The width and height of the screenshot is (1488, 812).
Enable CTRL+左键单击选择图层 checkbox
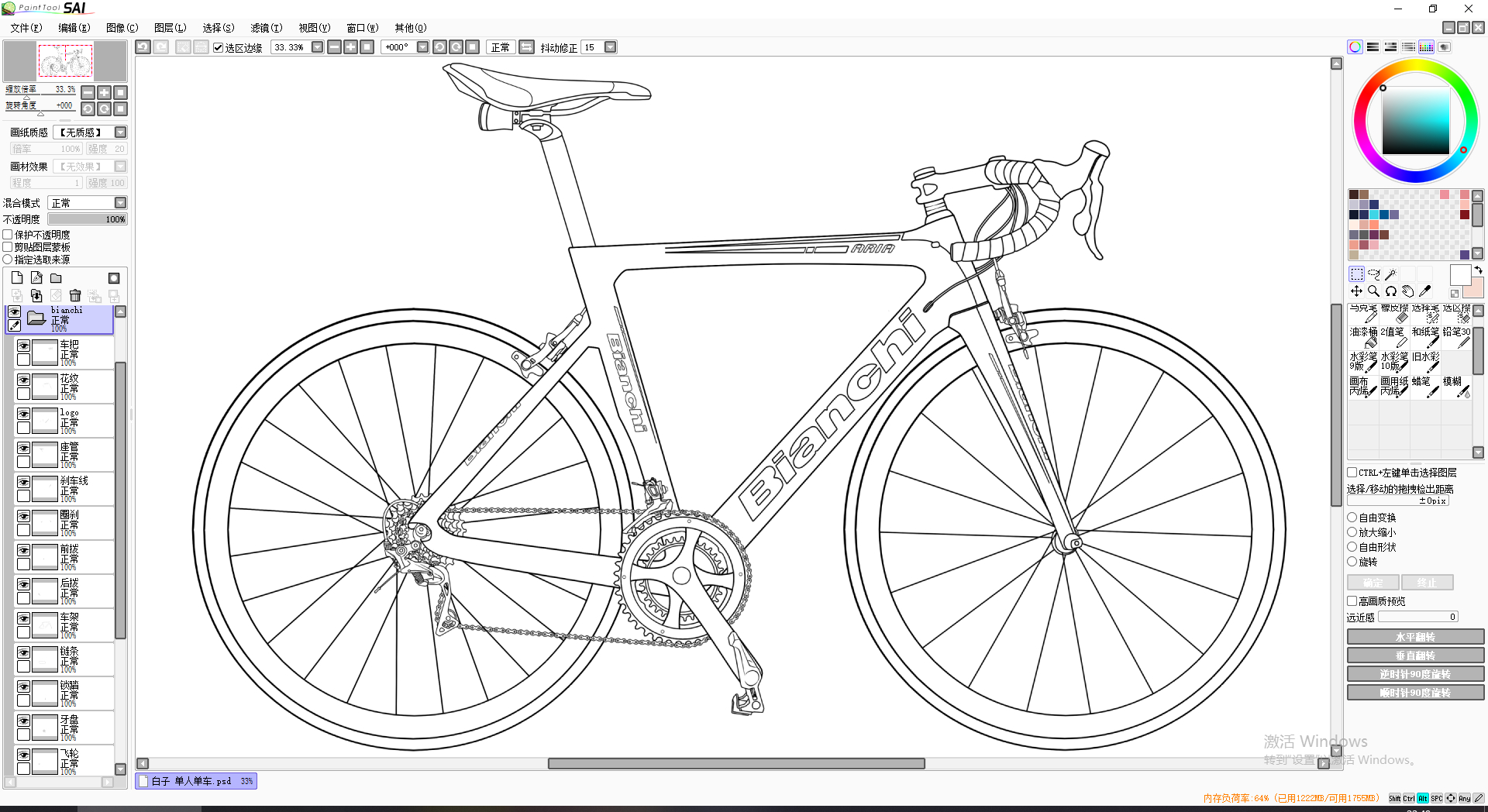pos(1352,472)
